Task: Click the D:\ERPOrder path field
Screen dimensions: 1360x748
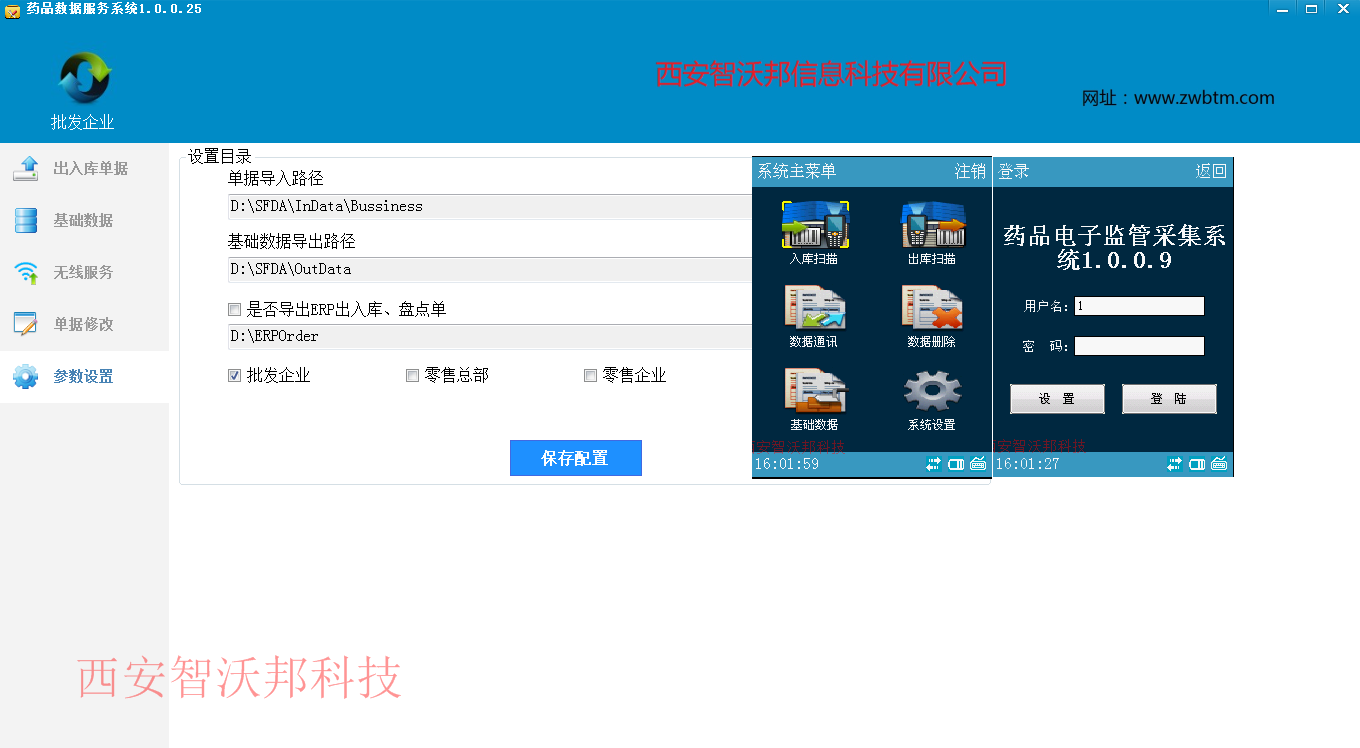Action: pos(490,337)
